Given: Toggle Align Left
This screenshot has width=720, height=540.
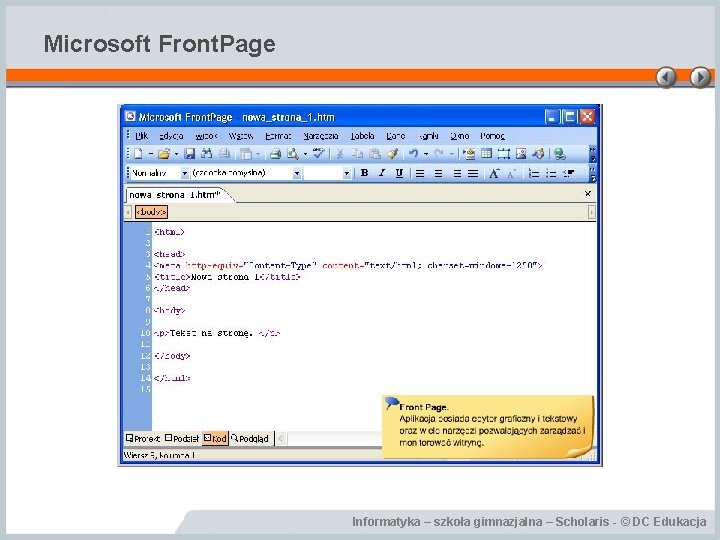Looking at the screenshot, I should (x=420, y=173).
